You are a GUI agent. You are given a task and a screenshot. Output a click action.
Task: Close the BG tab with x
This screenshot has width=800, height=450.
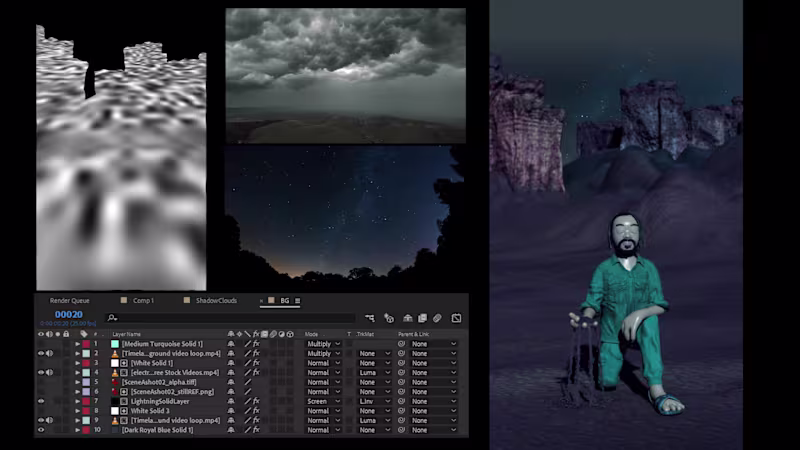coord(262,301)
